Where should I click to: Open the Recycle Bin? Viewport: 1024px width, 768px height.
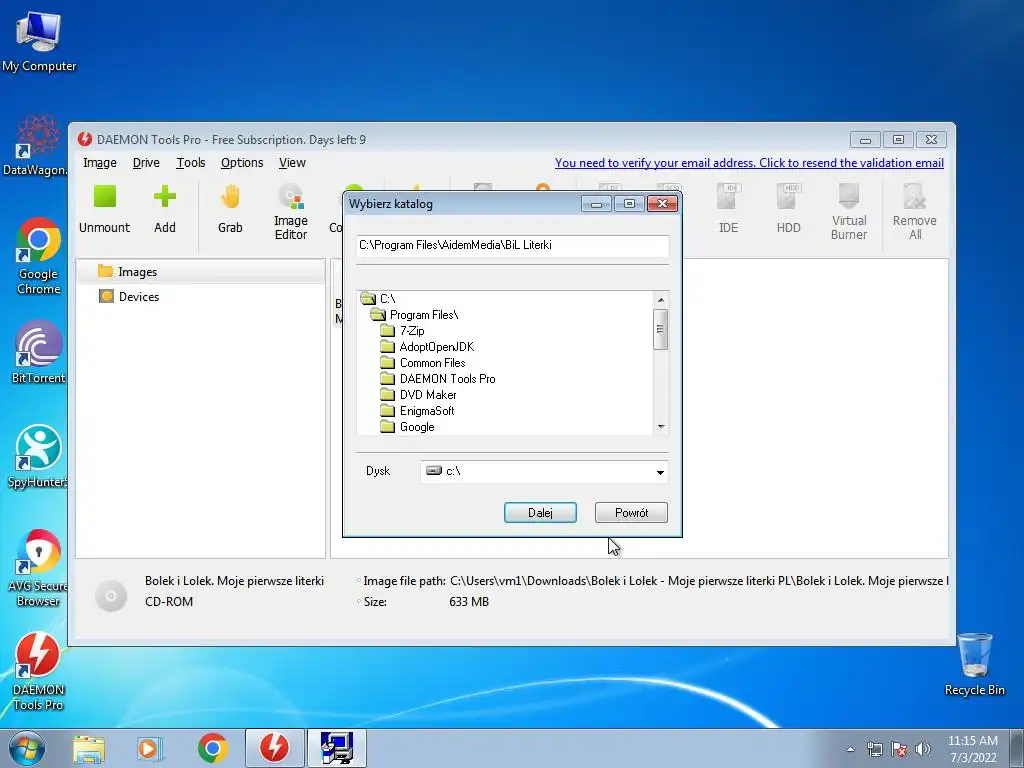point(974,664)
